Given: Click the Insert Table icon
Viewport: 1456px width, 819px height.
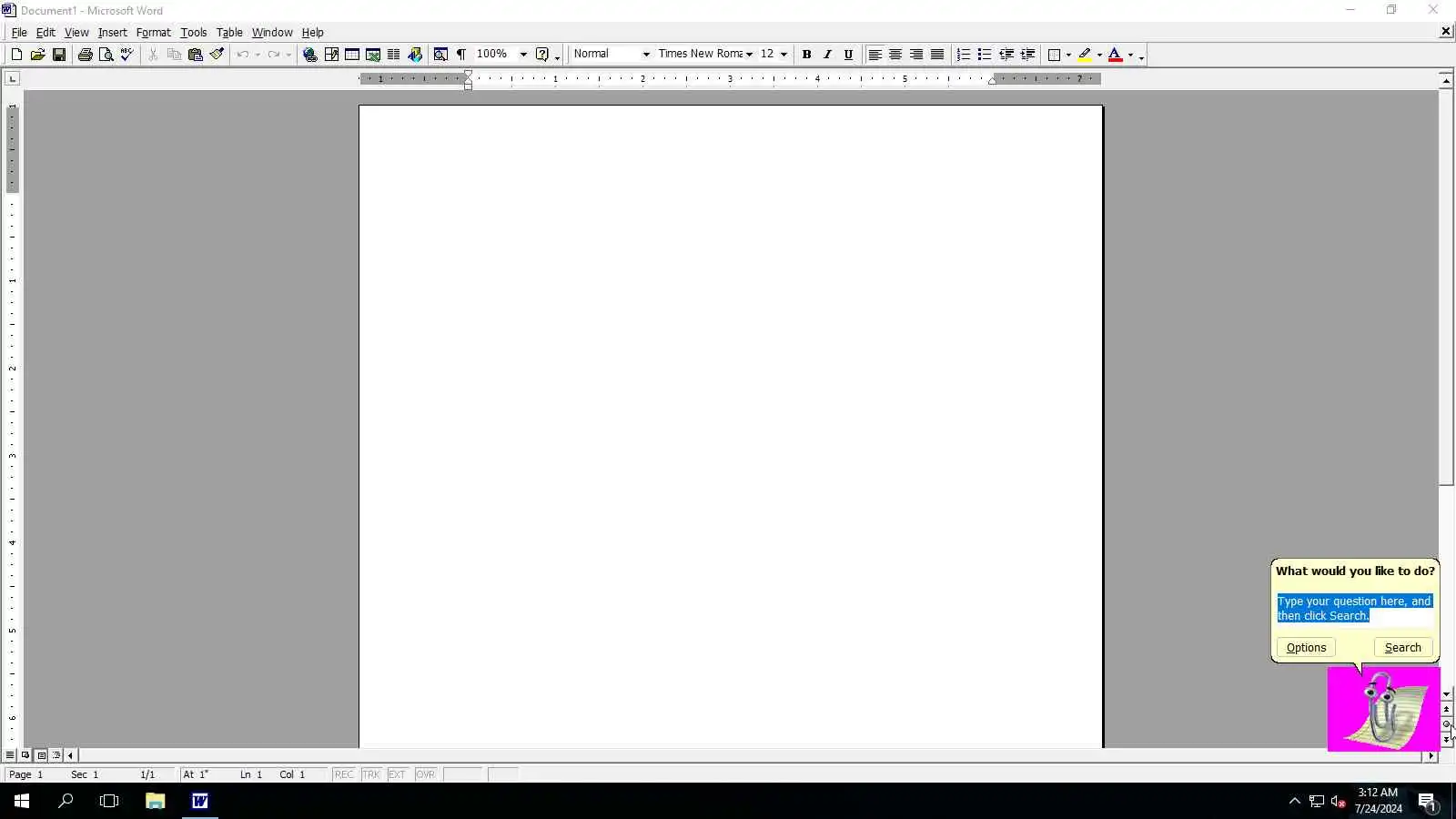Looking at the screenshot, I should (352, 55).
